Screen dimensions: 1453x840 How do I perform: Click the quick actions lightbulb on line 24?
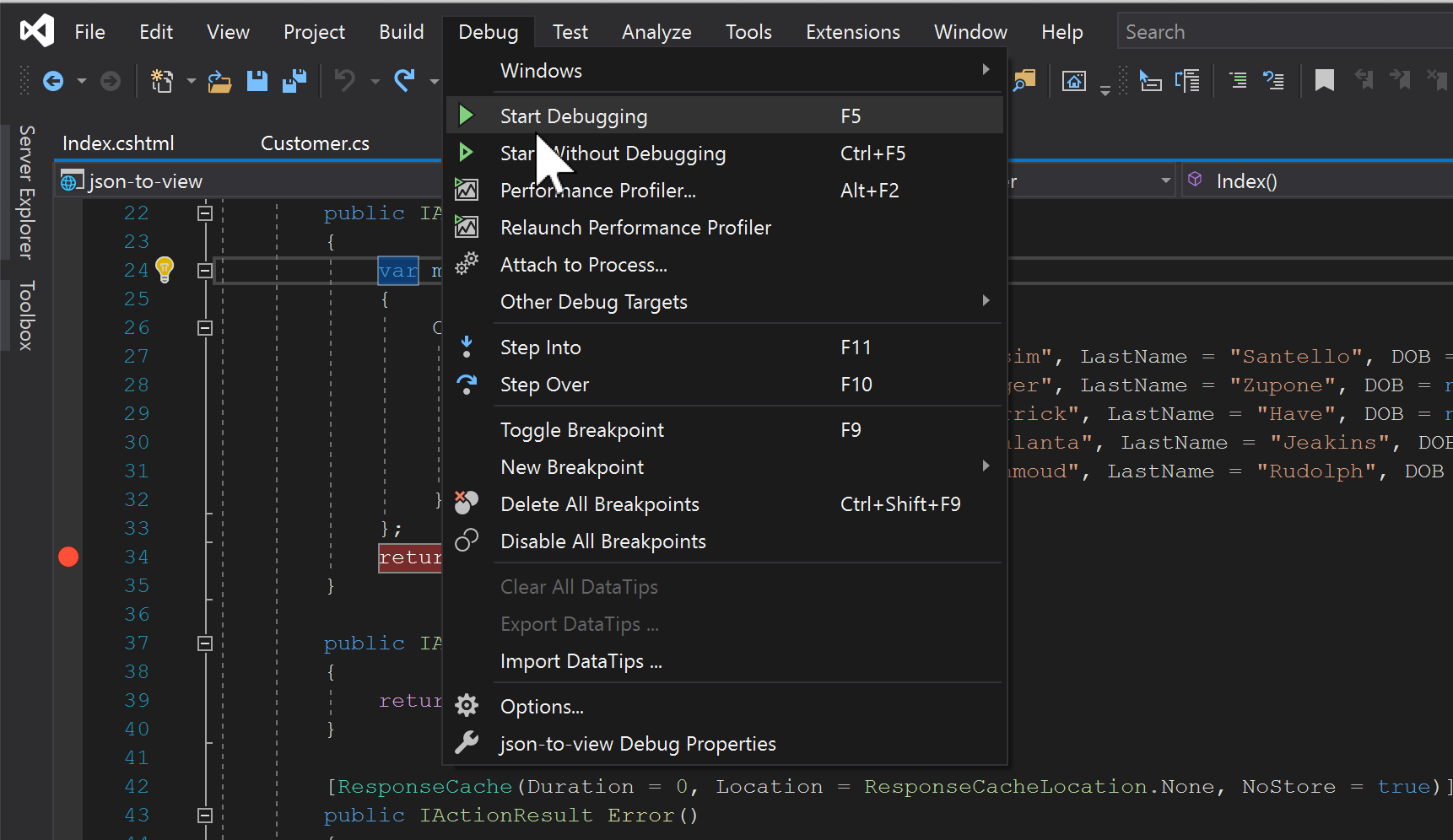click(x=165, y=269)
